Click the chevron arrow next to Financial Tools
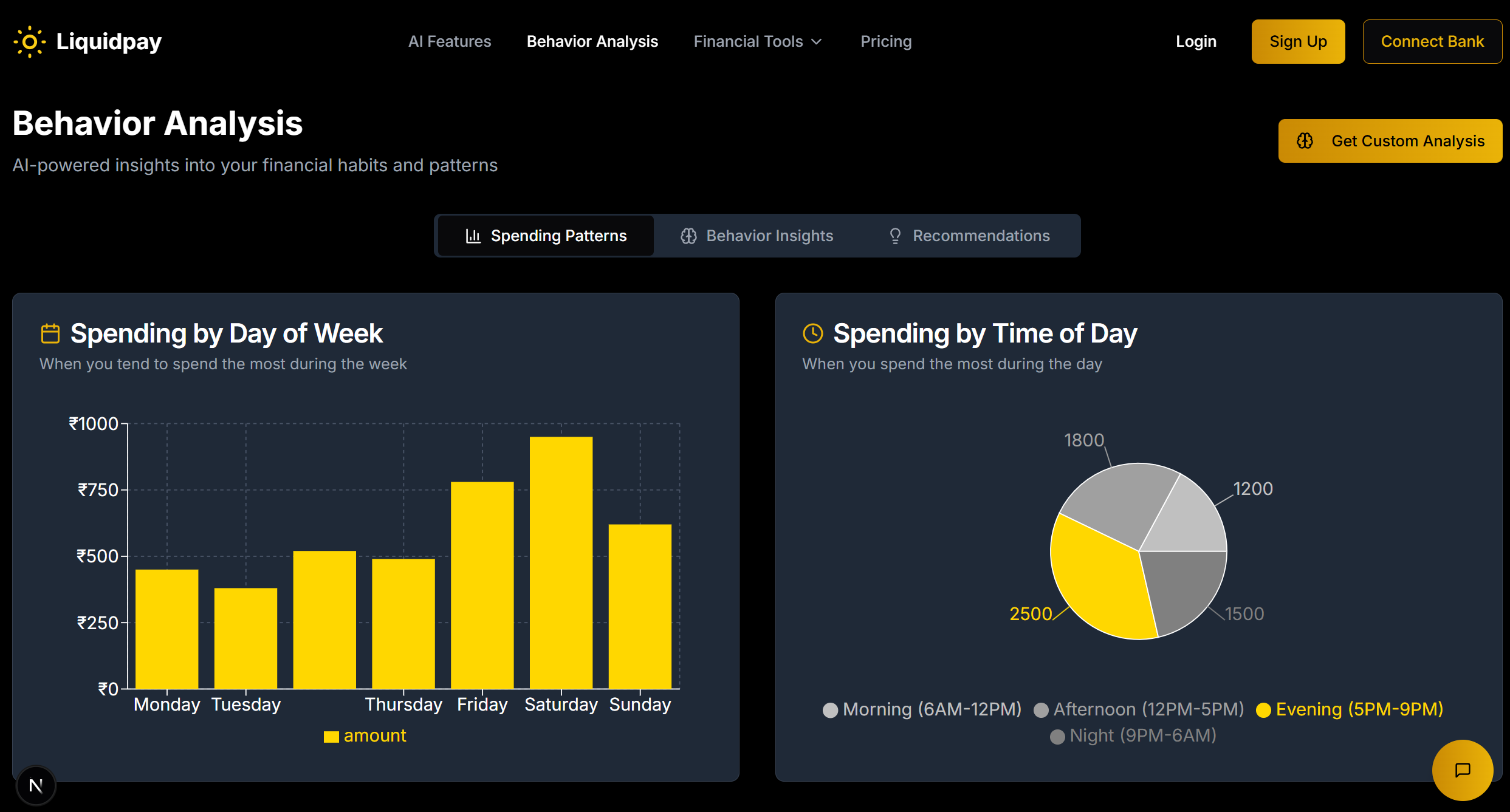Image resolution: width=1510 pixels, height=812 pixels. point(817,42)
